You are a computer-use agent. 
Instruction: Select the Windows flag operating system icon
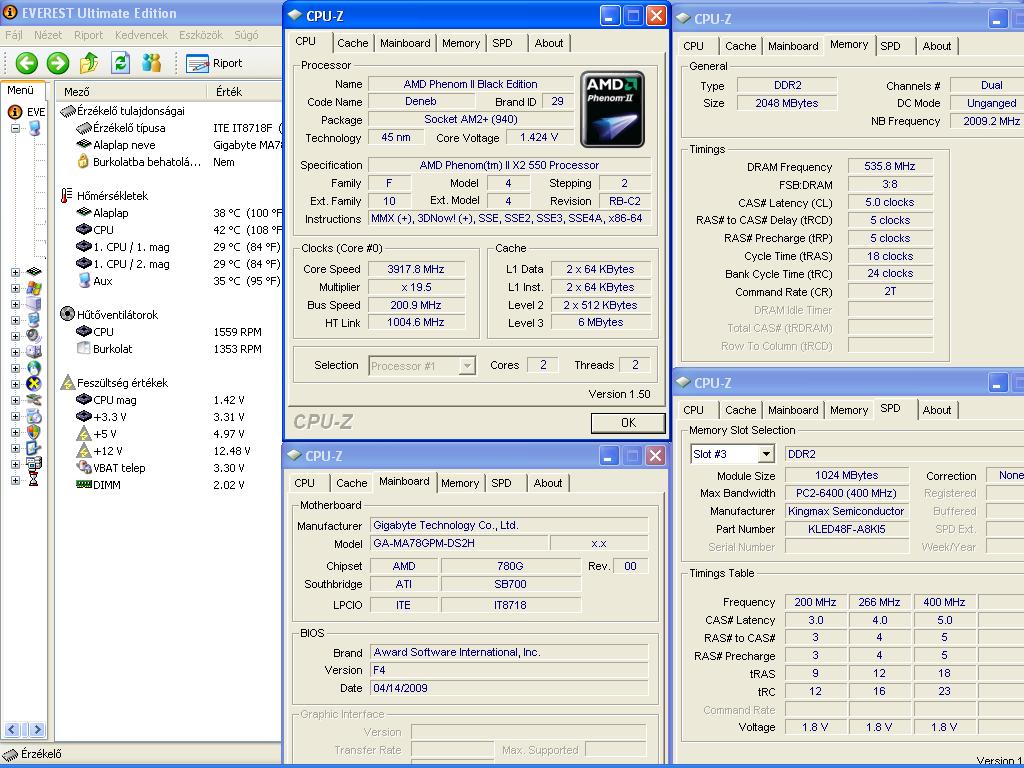(x=34, y=287)
